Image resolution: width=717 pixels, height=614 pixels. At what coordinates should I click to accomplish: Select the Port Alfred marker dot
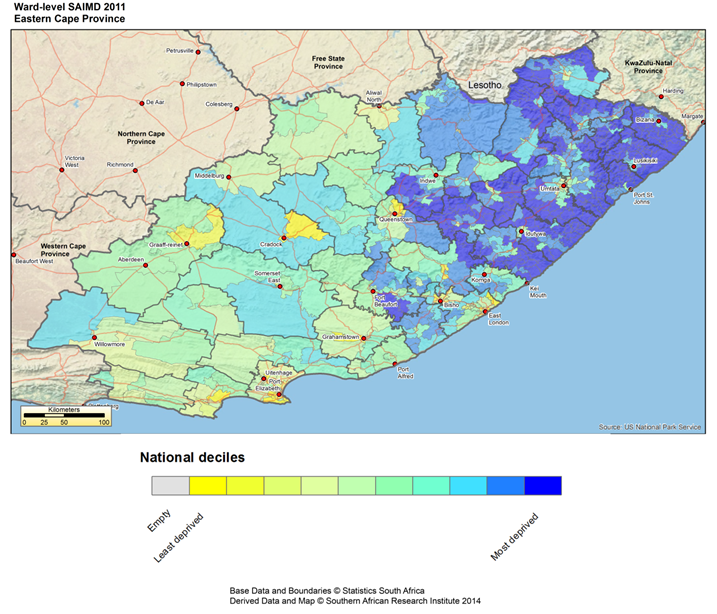click(396, 363)
